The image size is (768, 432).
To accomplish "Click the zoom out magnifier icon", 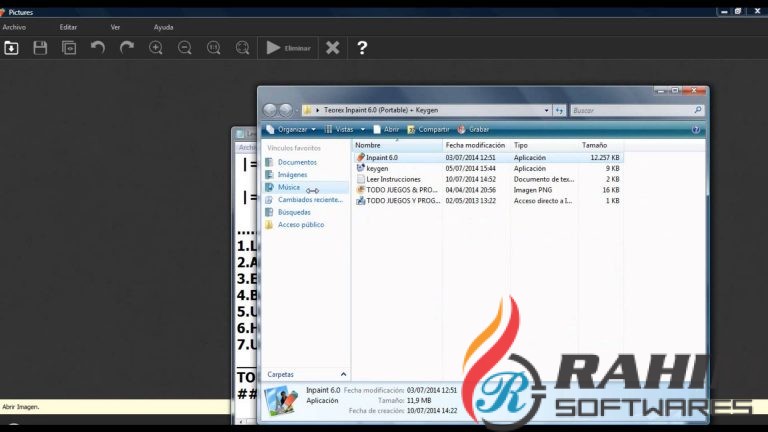I will [185, 48].
